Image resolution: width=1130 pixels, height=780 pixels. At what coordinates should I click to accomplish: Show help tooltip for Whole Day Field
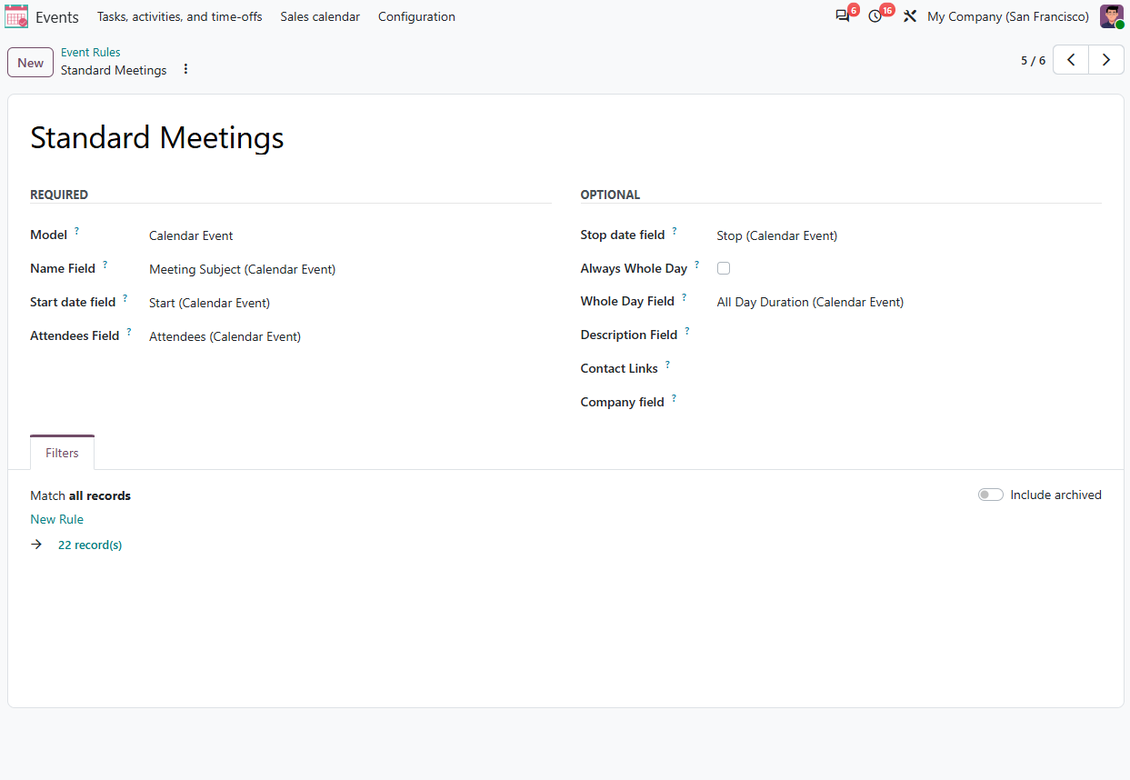coord(685,297)
